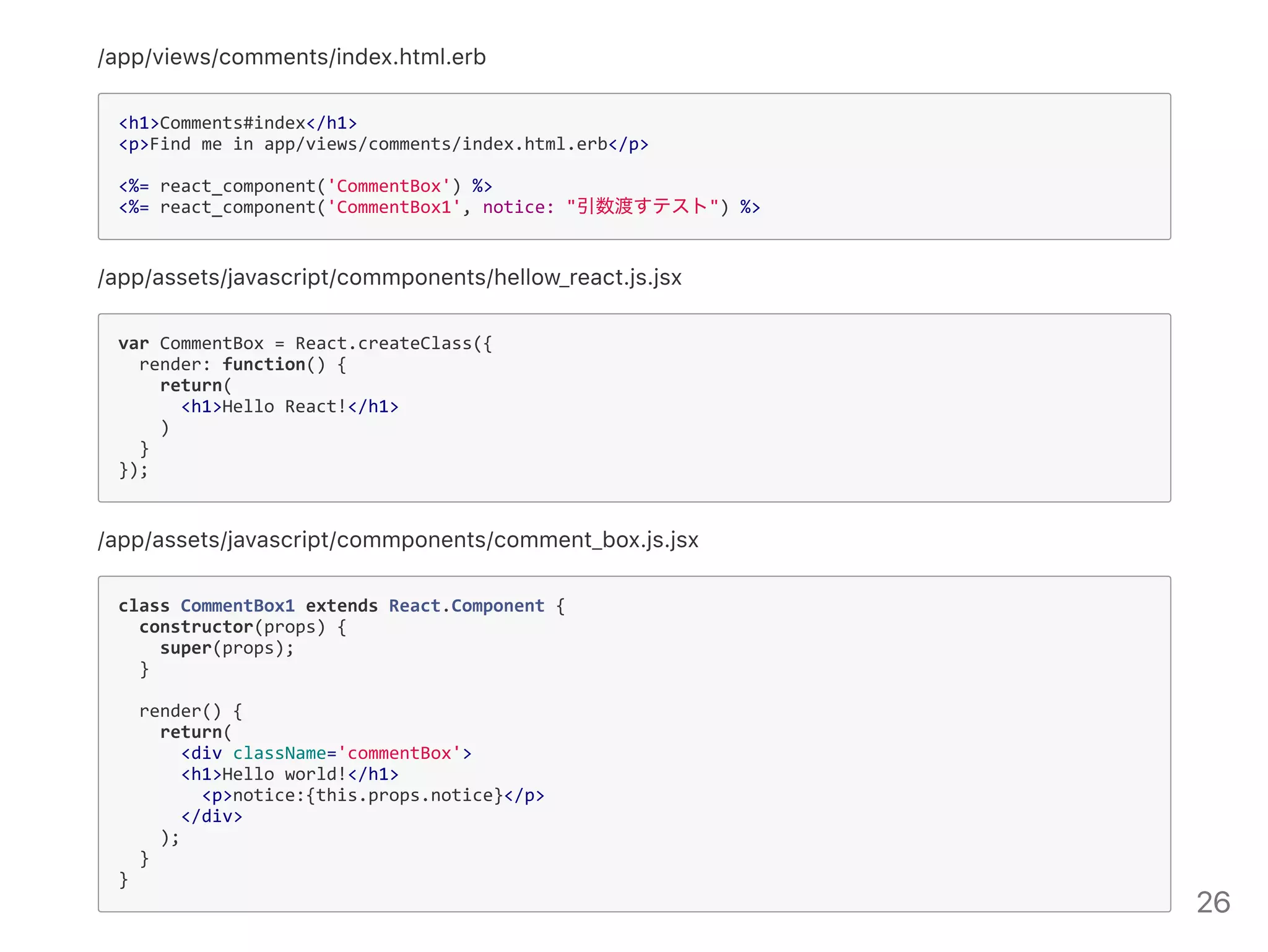Click 'React.Component' in class declaration
The height and width of the screenshot is (952, 1268).
coord(466,605)
